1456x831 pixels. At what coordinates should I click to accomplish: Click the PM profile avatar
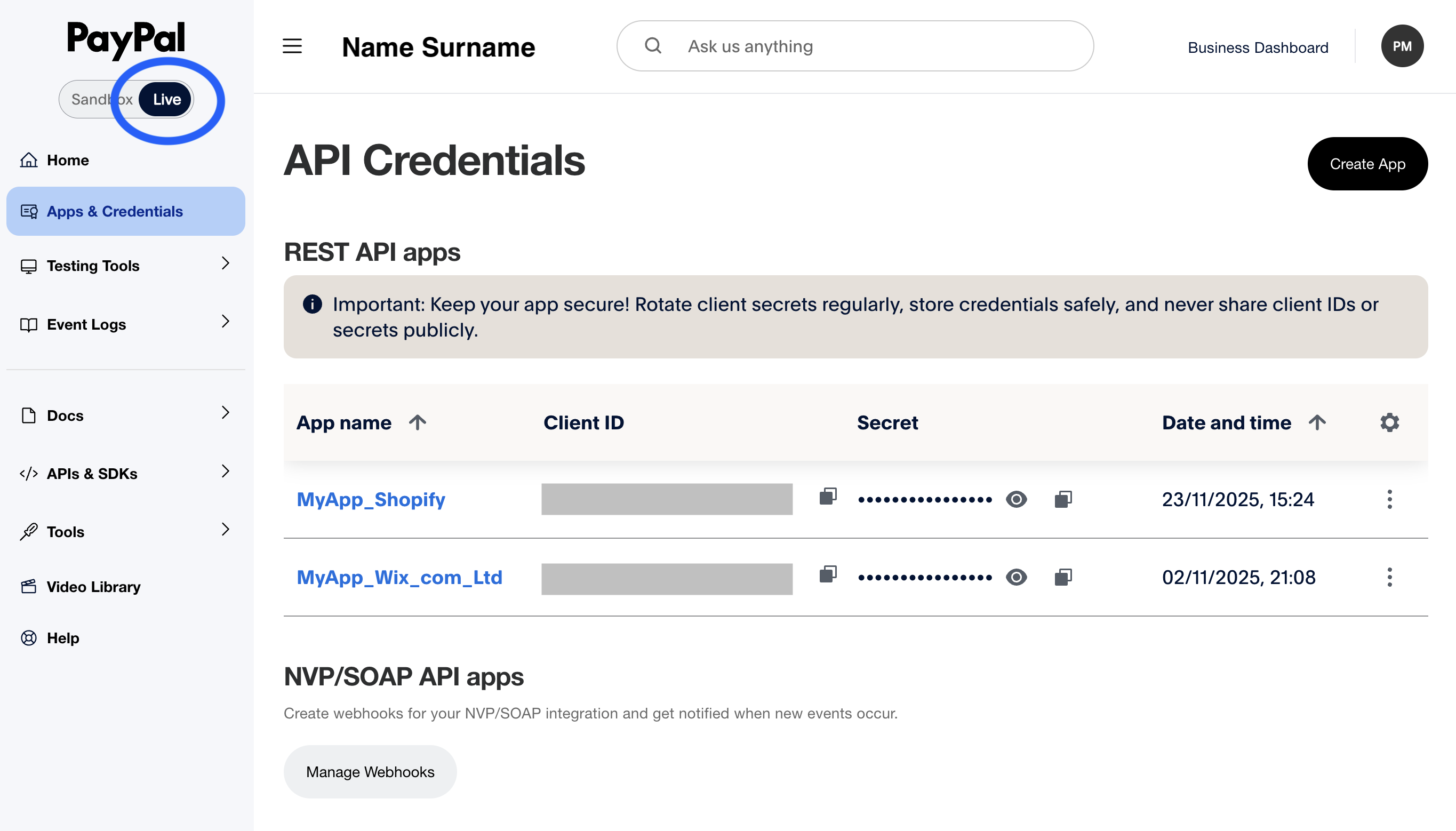(x=1402, y=46)
